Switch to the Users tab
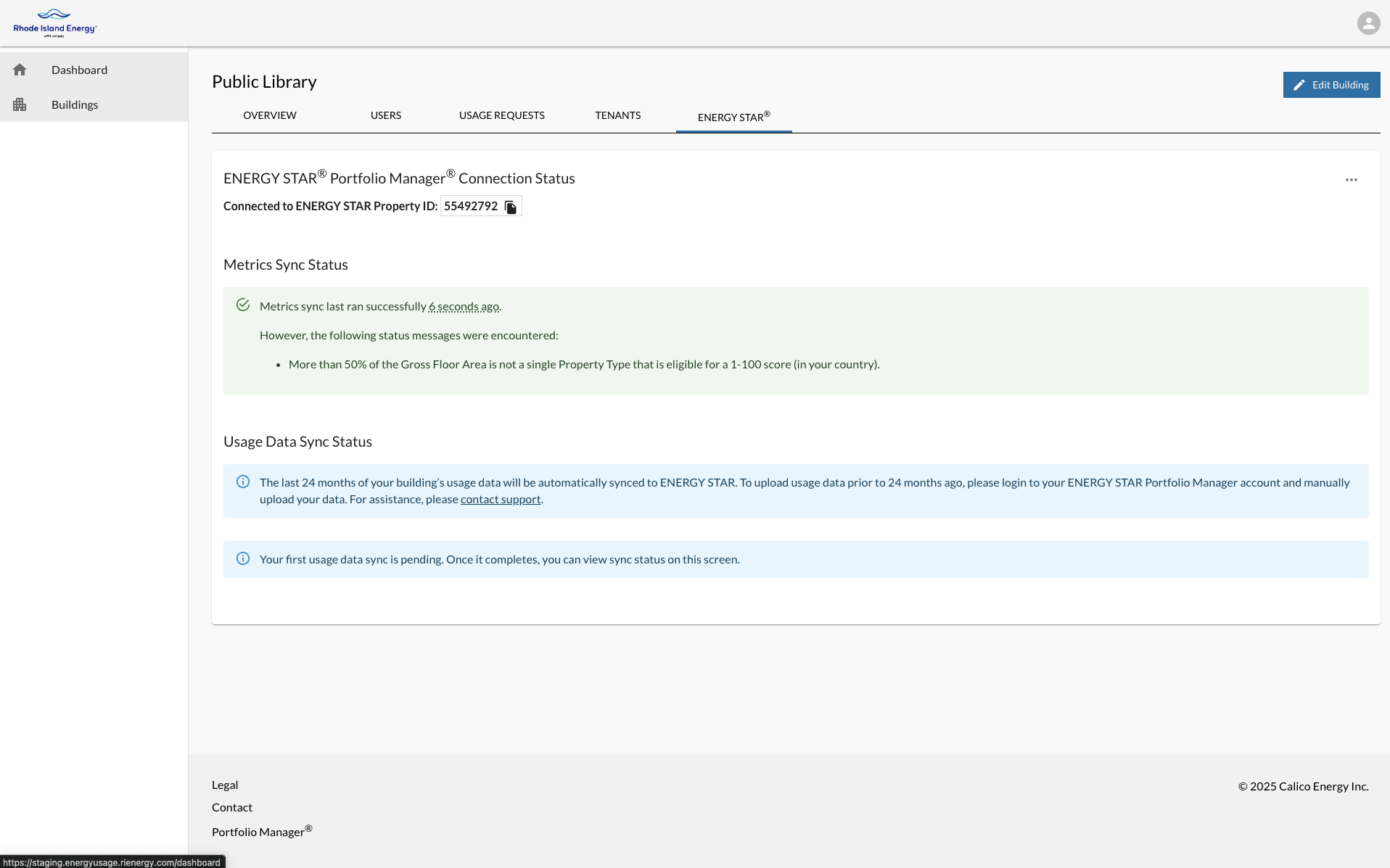The width and height of the screenshot is (1390, 868). pos(386,115)
